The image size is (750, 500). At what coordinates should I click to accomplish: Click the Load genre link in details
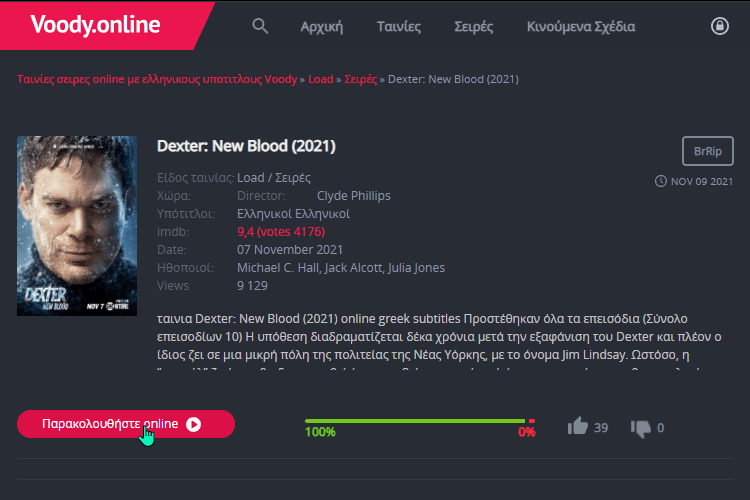point(251,178)
